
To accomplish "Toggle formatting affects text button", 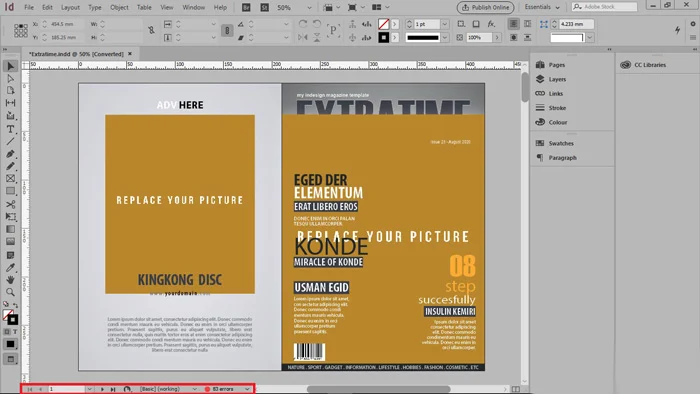I will click(15, 332).
